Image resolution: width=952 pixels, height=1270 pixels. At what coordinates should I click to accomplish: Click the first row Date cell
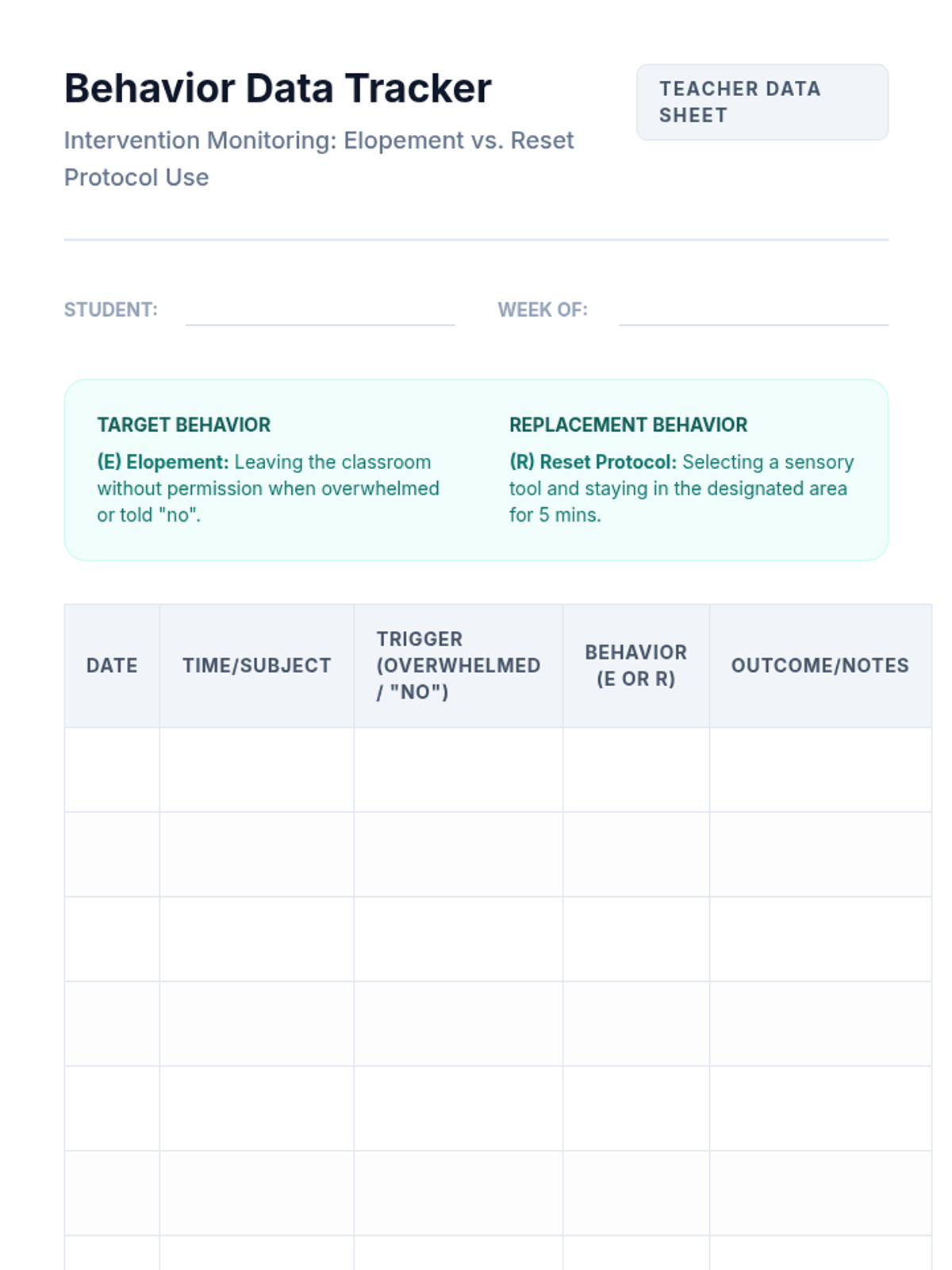(x=112, y=769)
